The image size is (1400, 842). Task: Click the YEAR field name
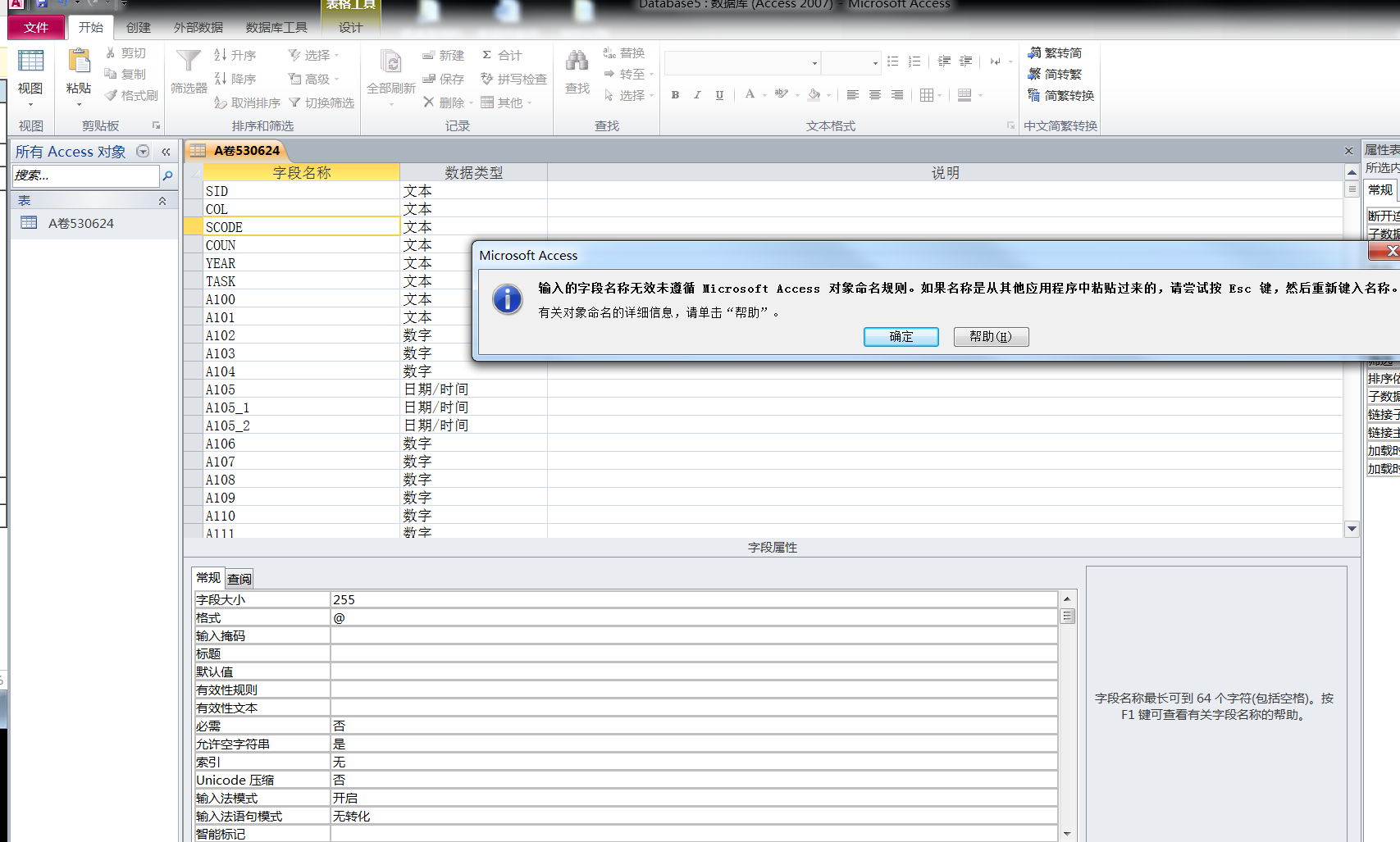221,263
